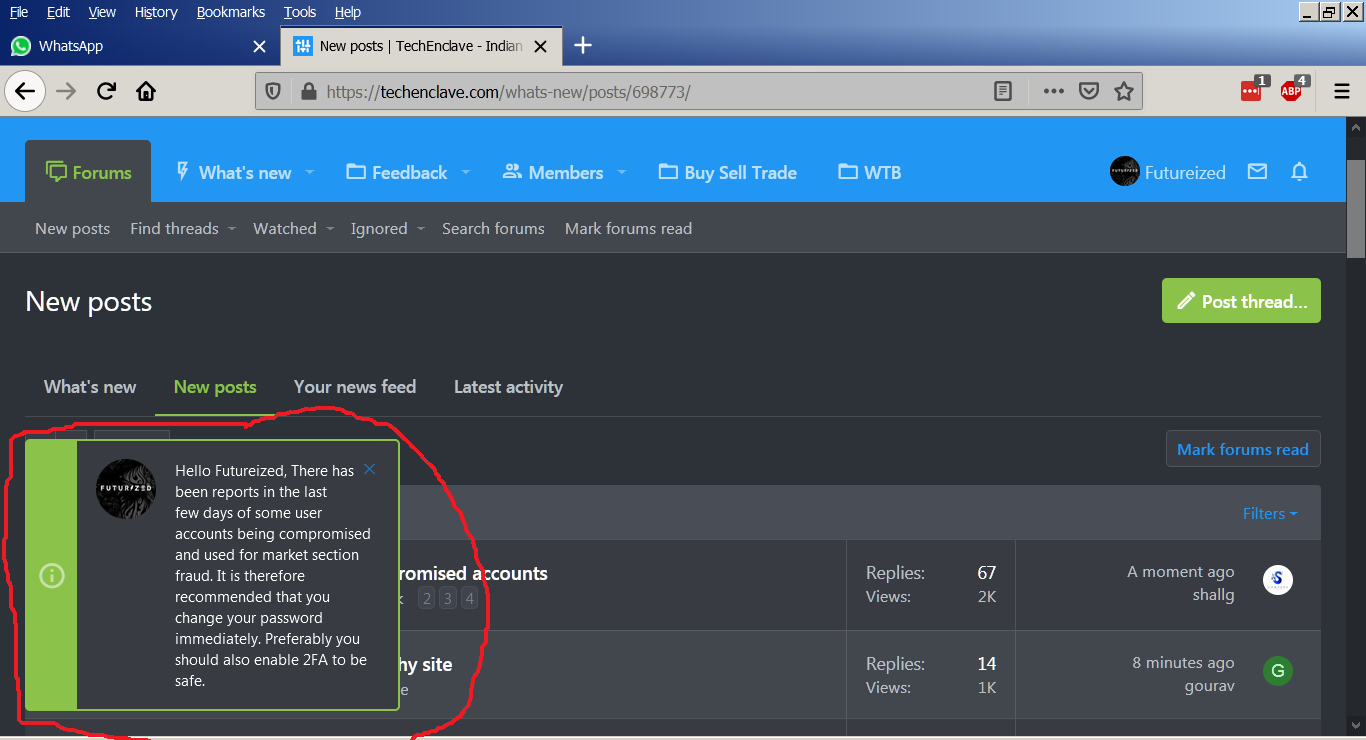Viewport: 1366px width, 740px height.
Task: Dismiss the compromised accounts notice
Action: tap(370, 469)
